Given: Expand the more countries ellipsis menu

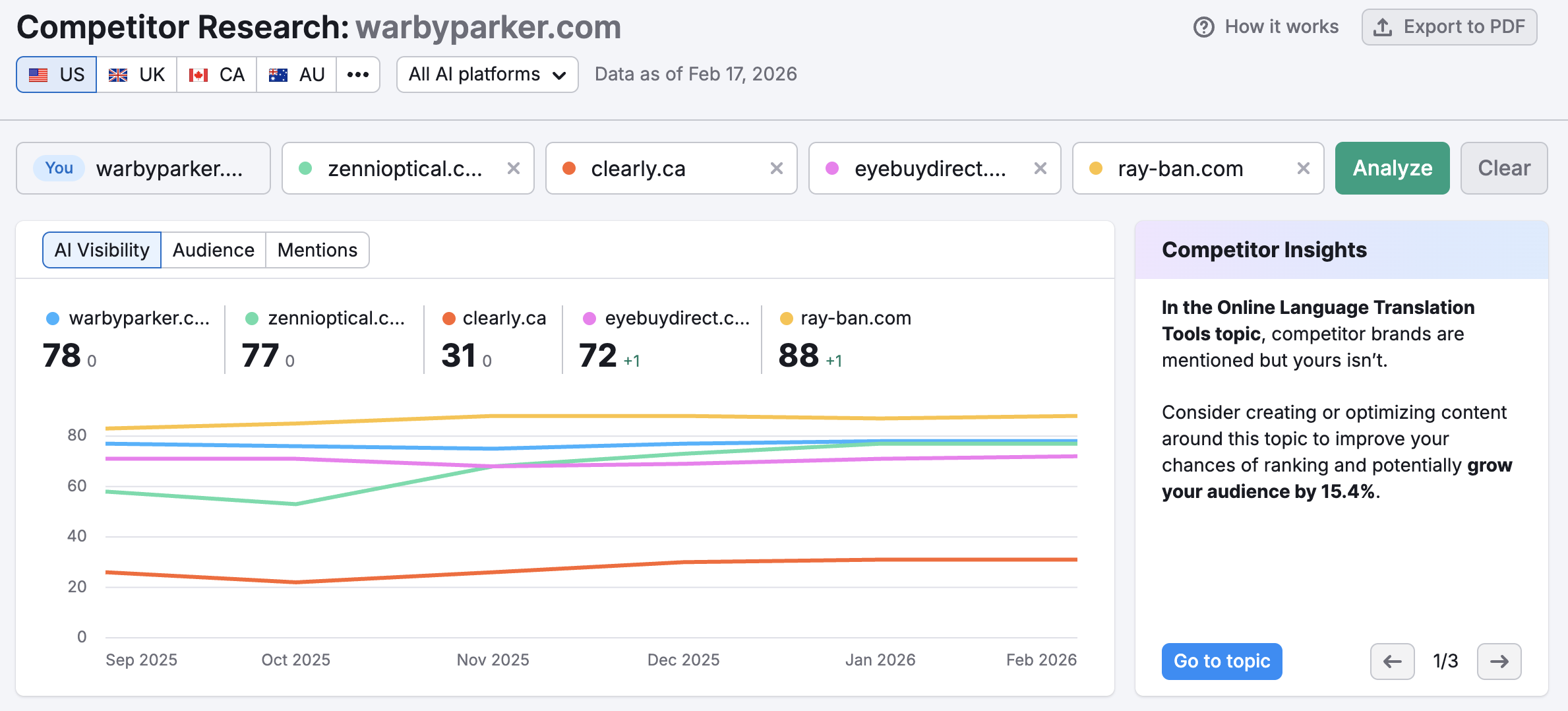Looking at the screenshot, I should [358, 75].
